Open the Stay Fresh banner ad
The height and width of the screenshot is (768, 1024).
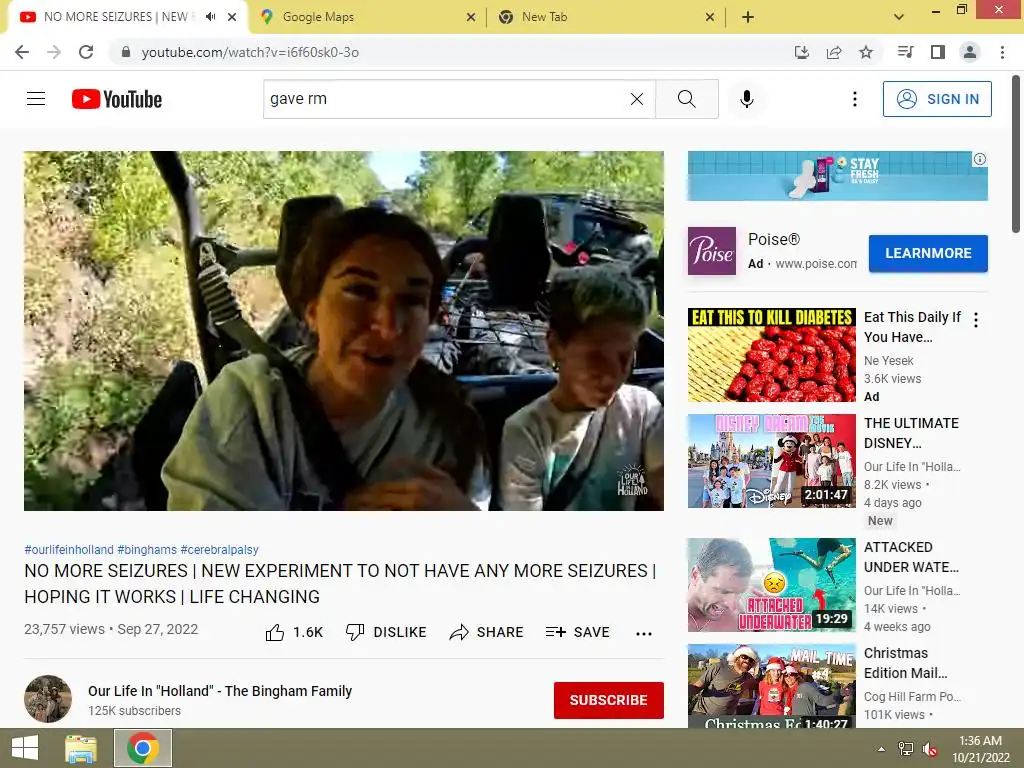point(837,176)
